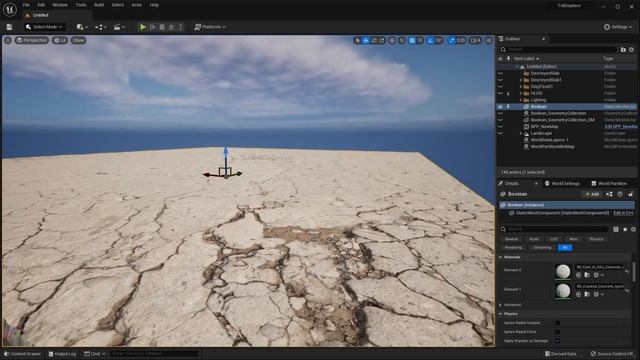640x360 pixels.
Task: Open the Cinematics clapperboard dropdown
Action: click(x=119, y=27)
